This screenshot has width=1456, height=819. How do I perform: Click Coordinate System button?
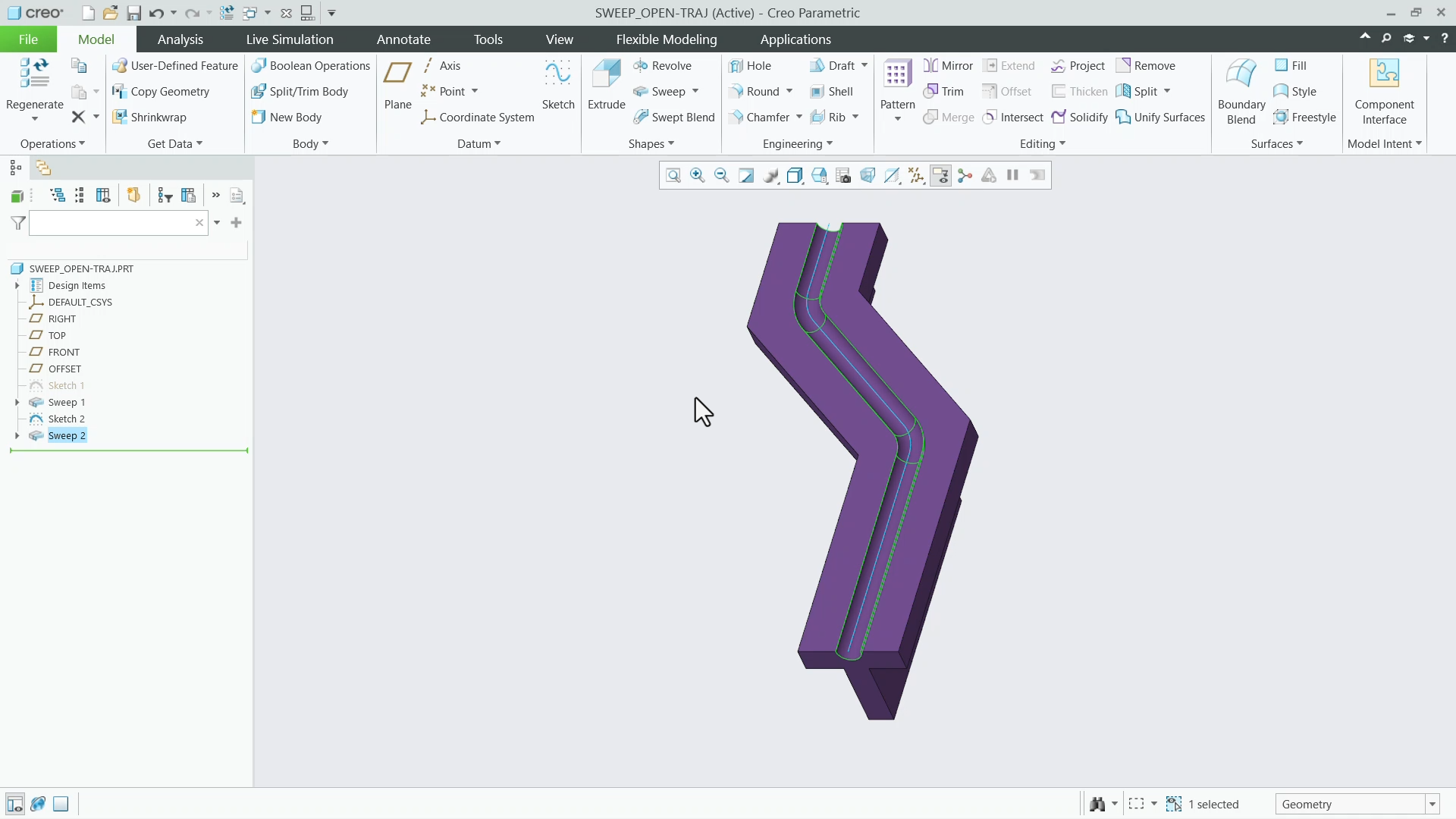pyautogui.click(x=478, y=118)
